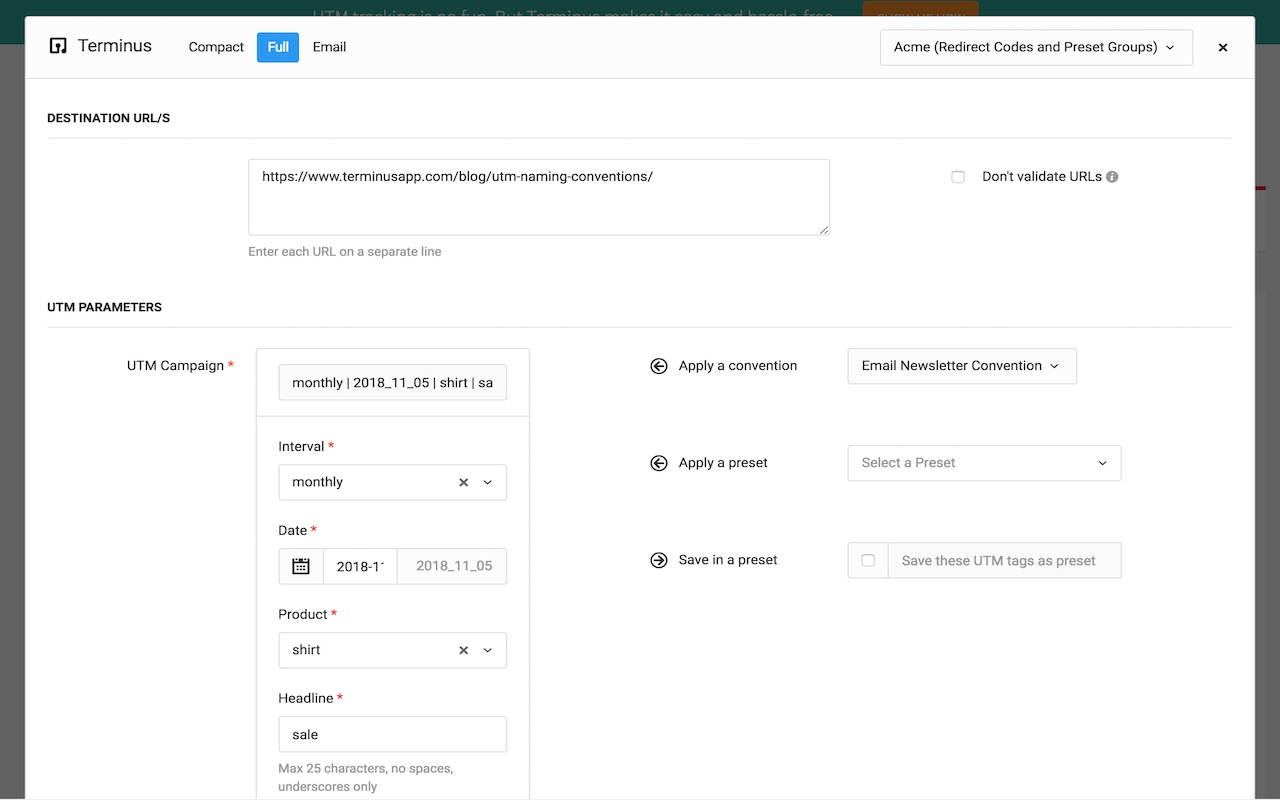Select the Full view tab
This screenshot has width=1280, height=800.
278,47
